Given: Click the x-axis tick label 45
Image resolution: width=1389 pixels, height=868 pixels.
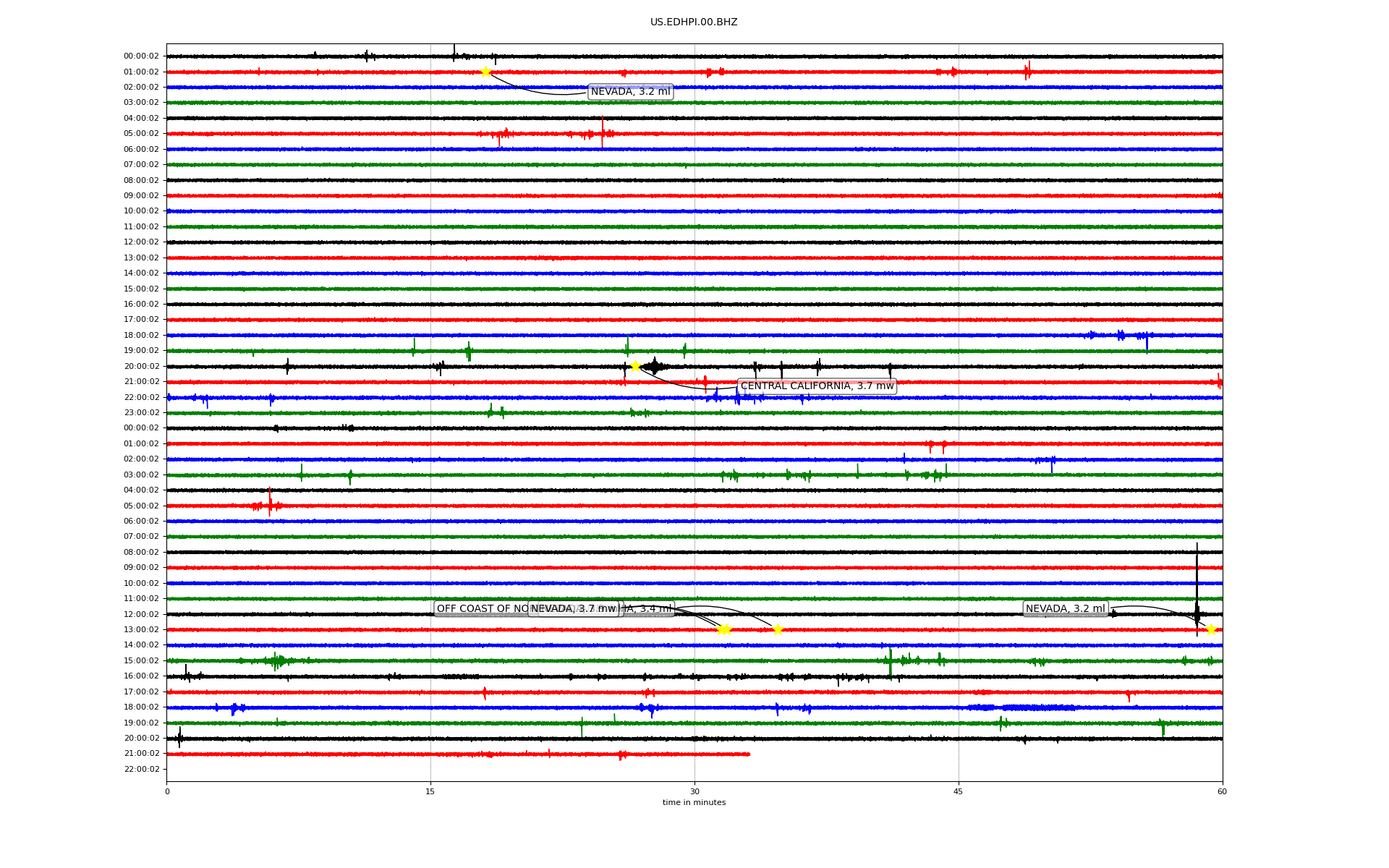Looking at the screenshot, I should coord(959,791).
